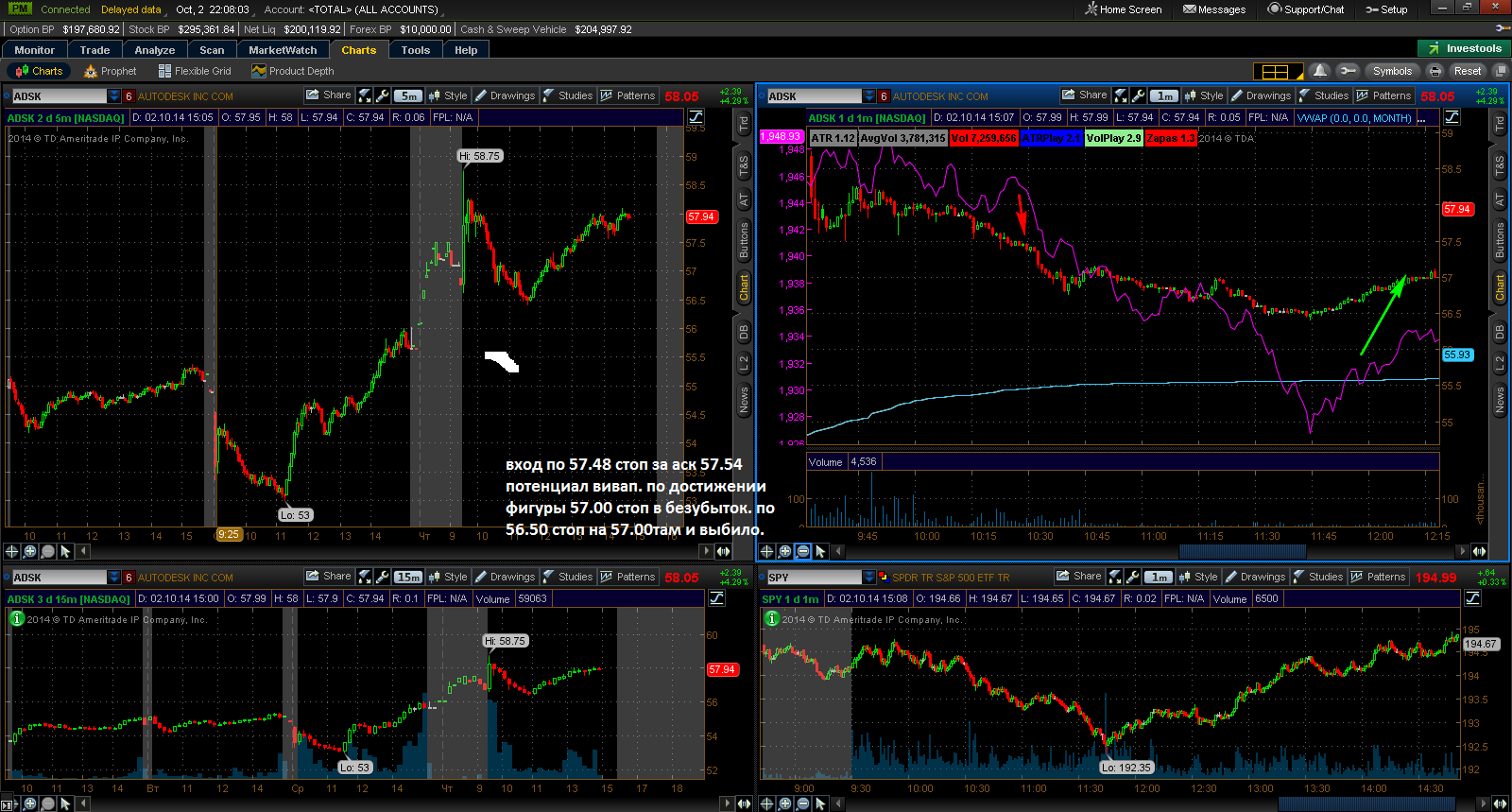1512x812 pixels.
Task: Open the Prophet charts subtab
Action: (x=111, y=71)
